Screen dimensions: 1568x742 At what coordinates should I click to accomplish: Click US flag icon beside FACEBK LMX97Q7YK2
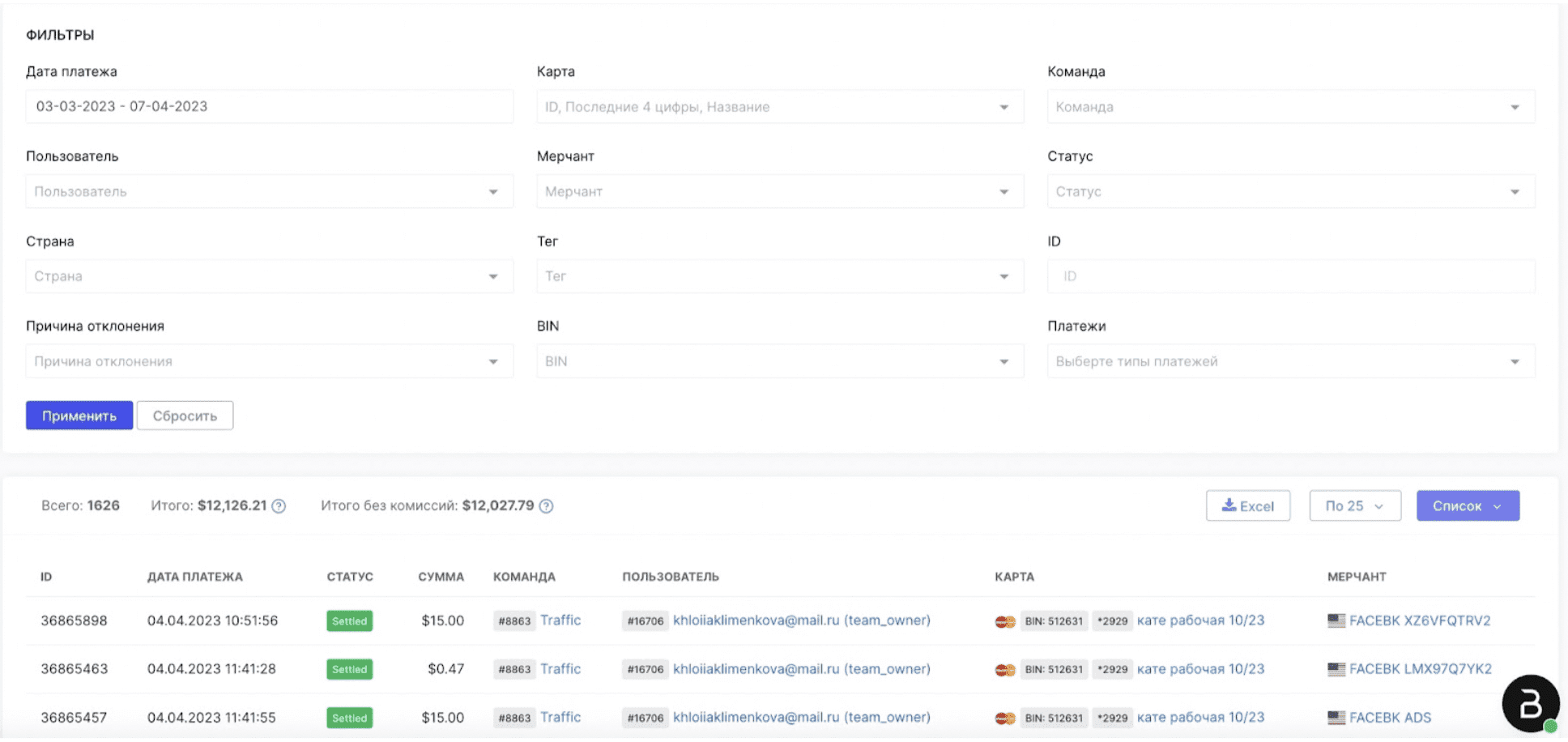1336,669
